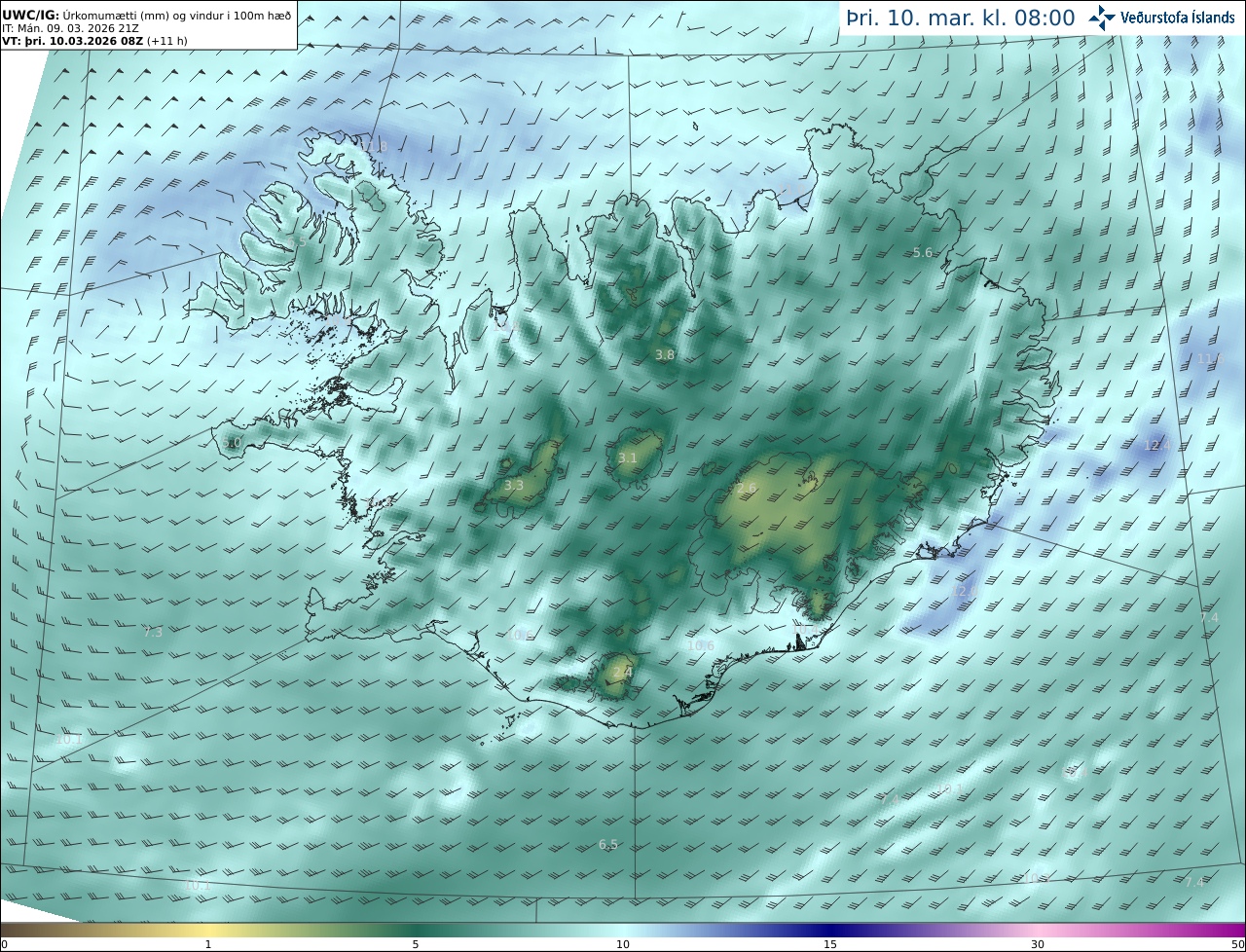Click the '1' tick on colour scale

[208, 944]
